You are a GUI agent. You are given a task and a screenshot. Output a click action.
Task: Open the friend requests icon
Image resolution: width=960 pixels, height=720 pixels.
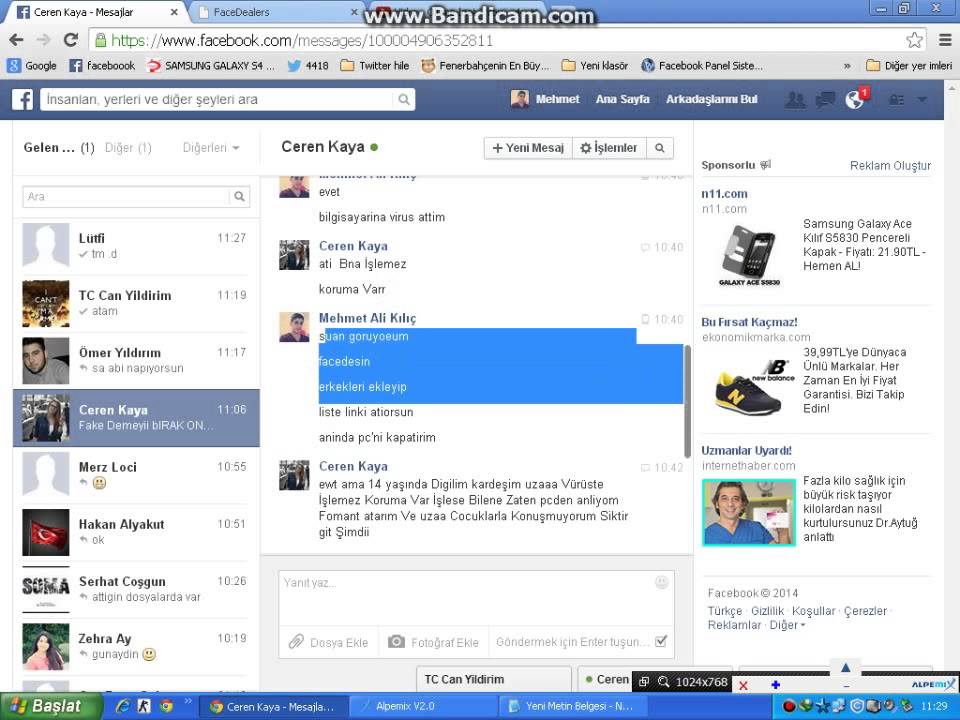click(x=795, y=99)
